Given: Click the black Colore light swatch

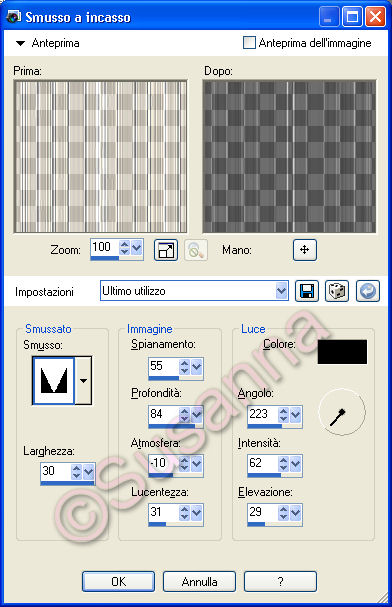Looking at the screenshot, I should [x=342, y=352].
